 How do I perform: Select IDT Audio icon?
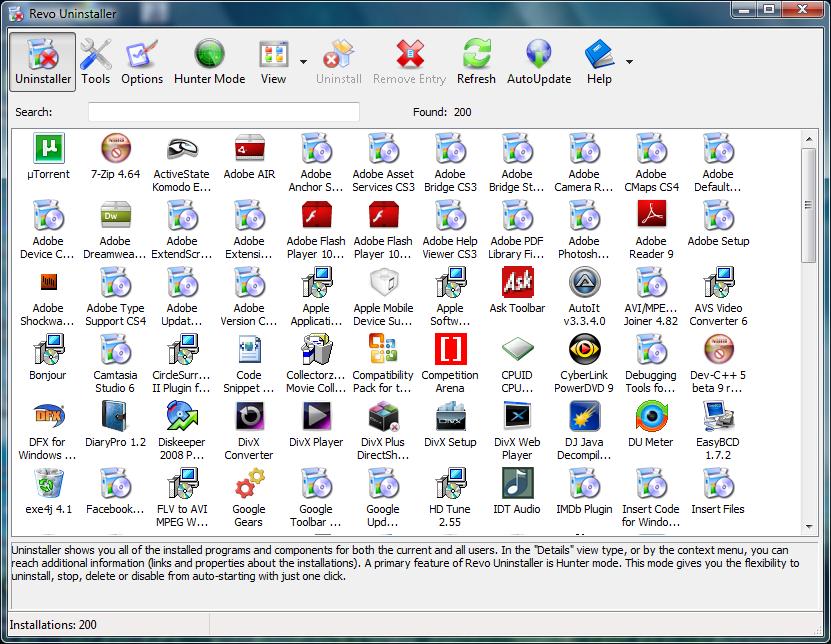point(517,483)
